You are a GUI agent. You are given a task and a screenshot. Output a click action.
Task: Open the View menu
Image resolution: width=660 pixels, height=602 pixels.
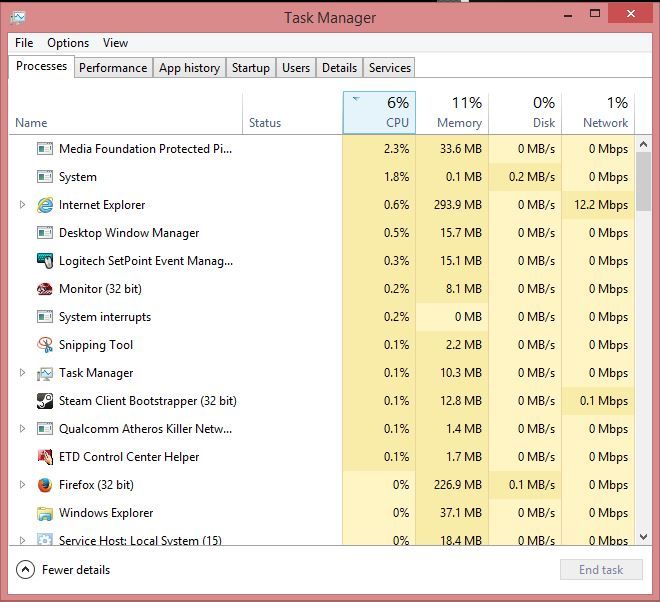click(115, 43)
